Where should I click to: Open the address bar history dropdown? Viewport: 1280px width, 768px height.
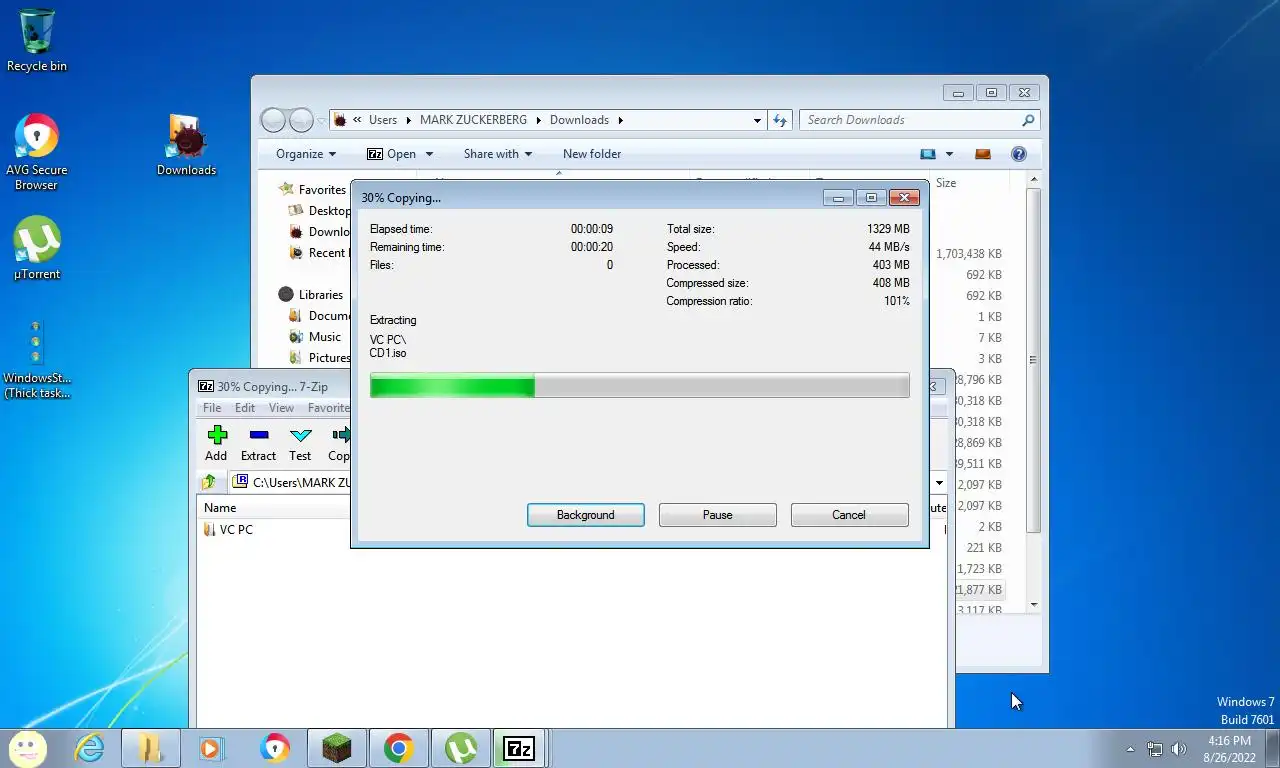tap(757, 120)
